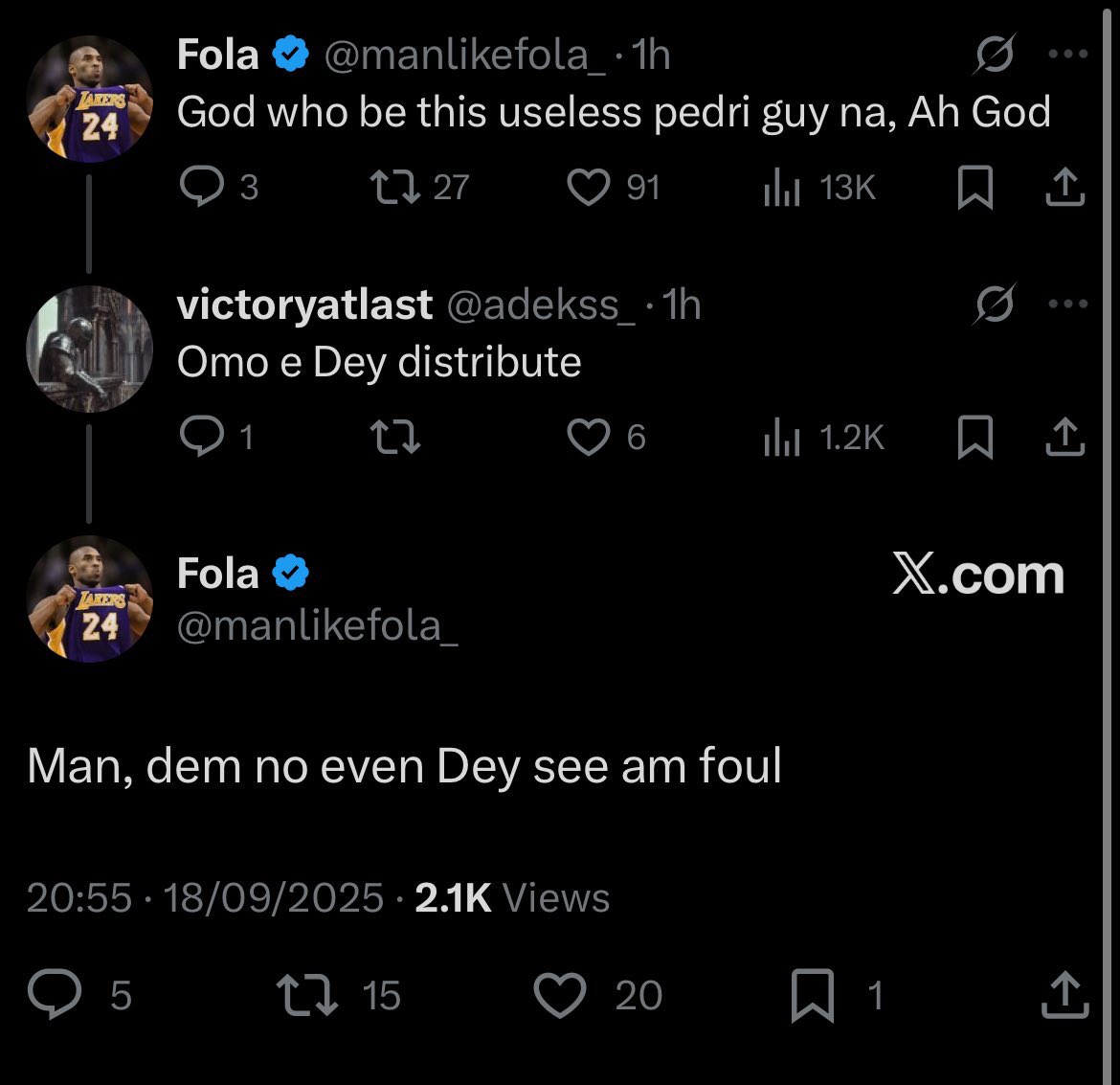Open @manlikefola_ handle in main tweet
Image resolution: width=1120 pixels, height=1085 pixels.
pos(318,625)
